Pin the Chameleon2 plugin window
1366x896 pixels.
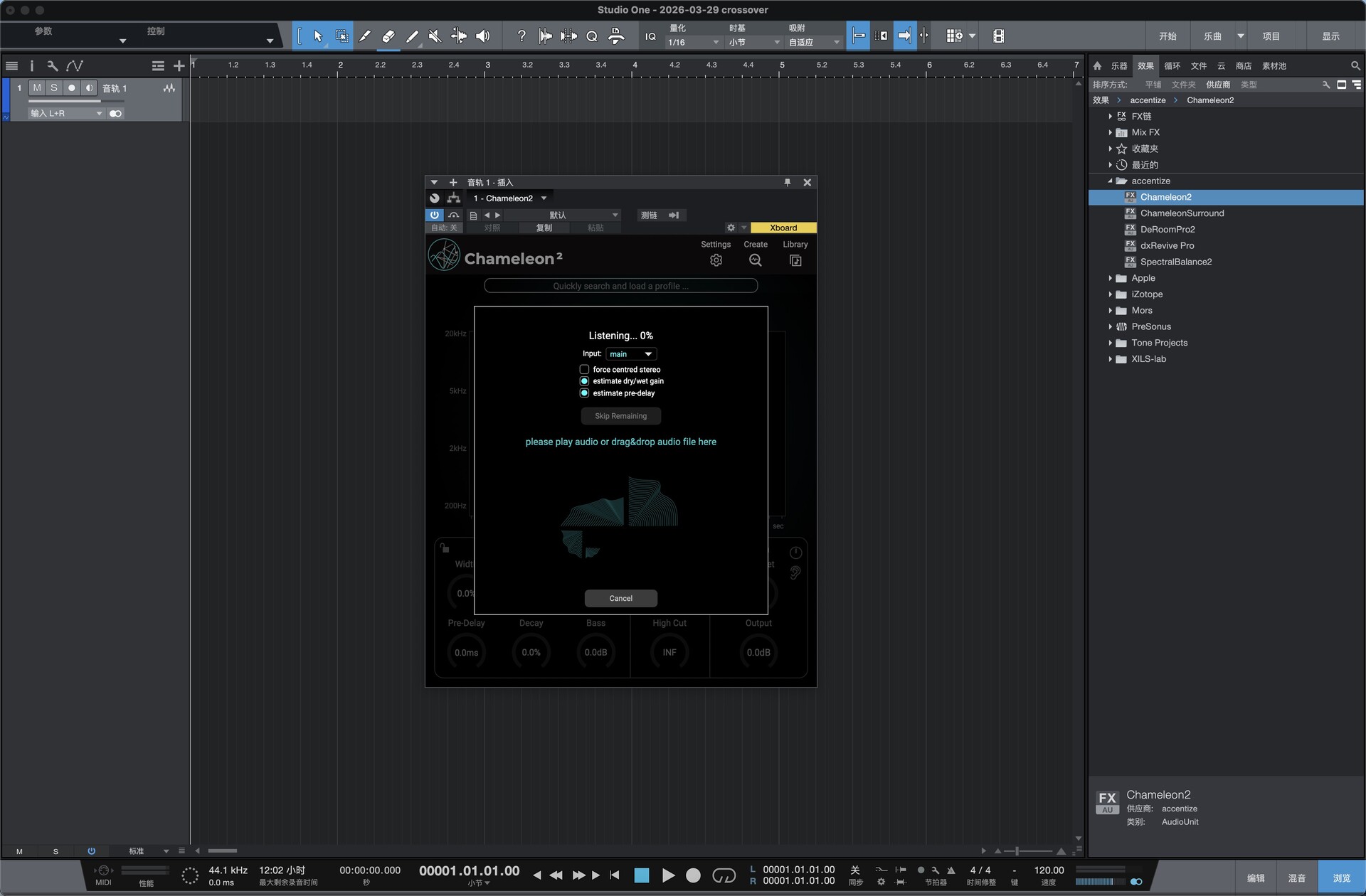pyautogui.click(x=787, y=182)
